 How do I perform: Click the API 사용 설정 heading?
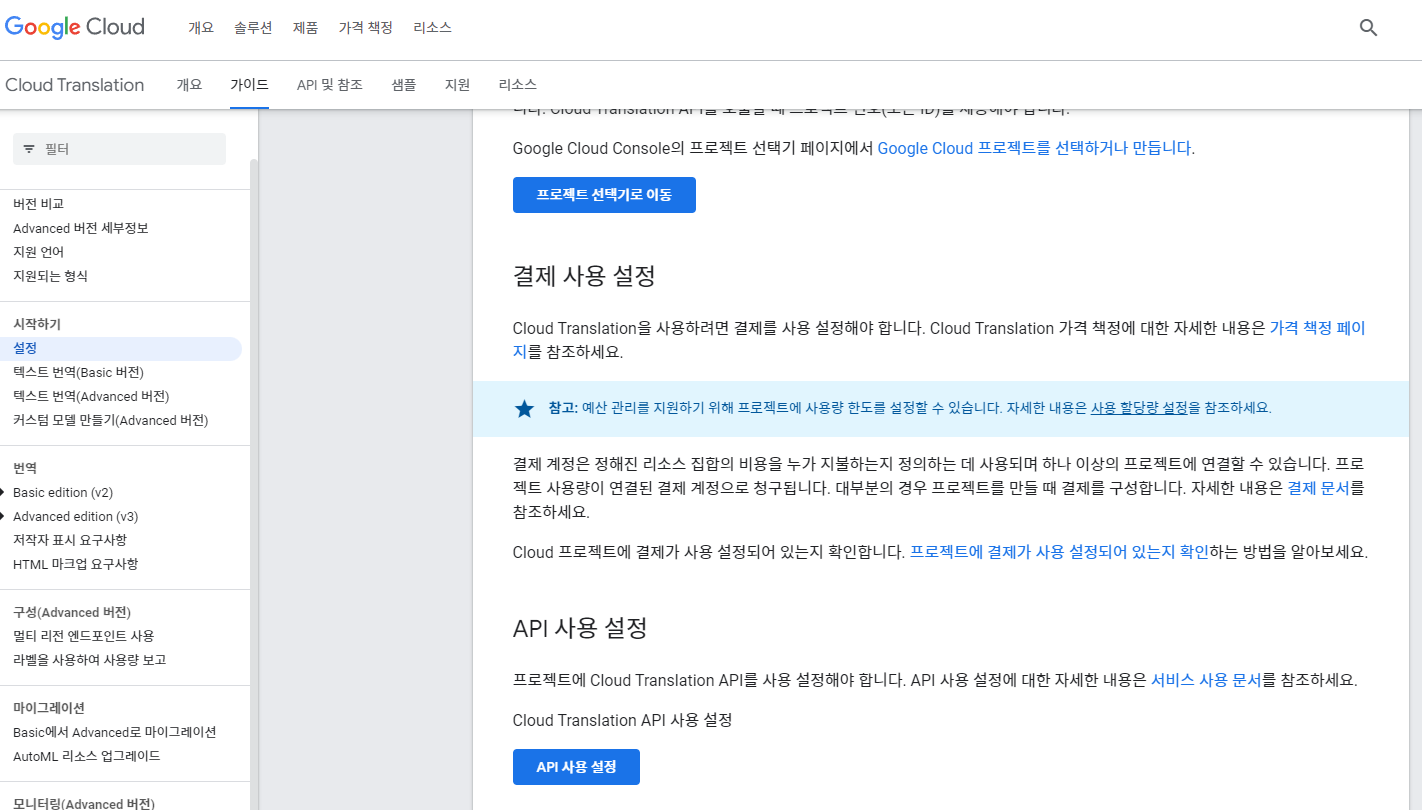(580, 628)
